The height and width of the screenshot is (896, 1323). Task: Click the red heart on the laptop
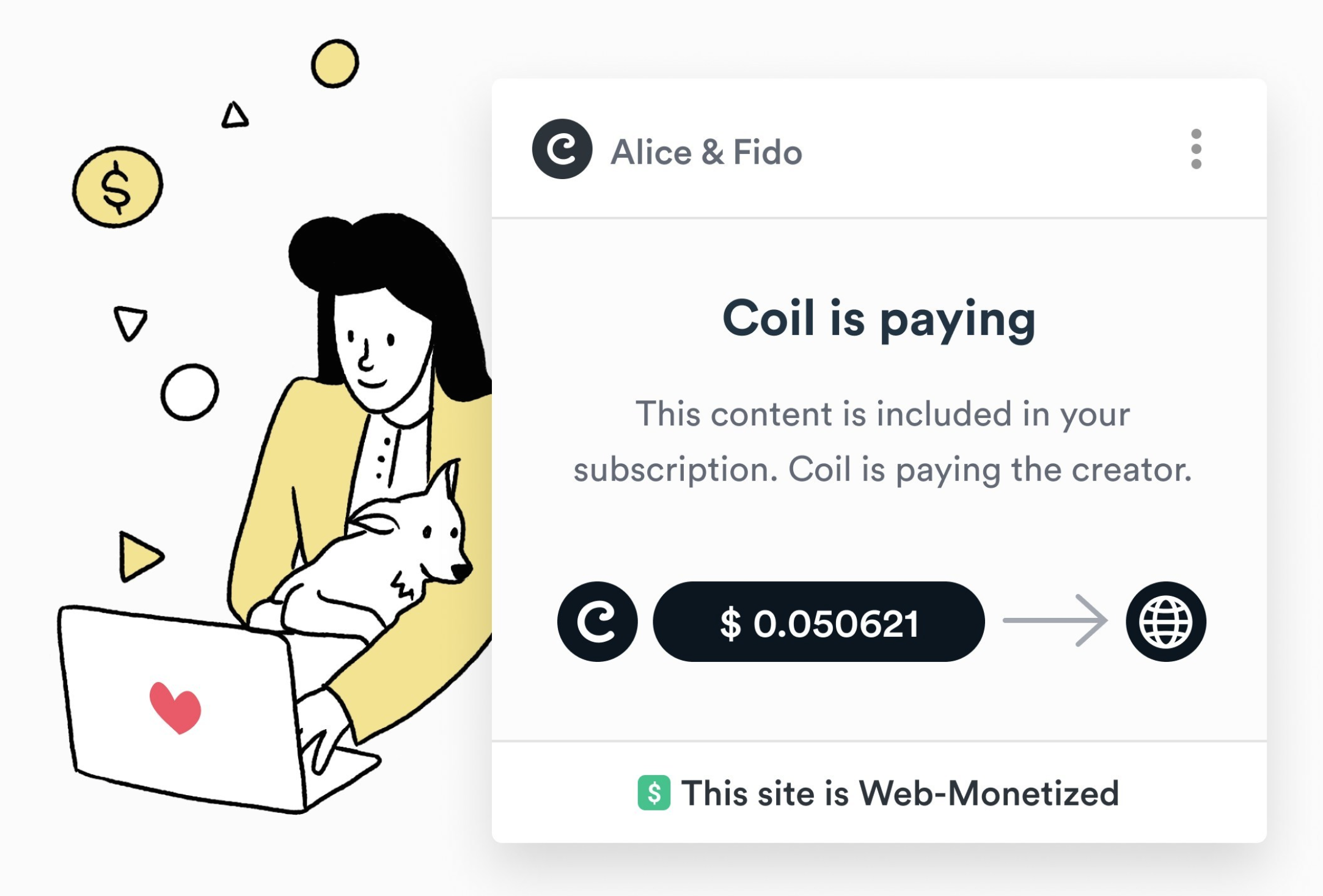click(175, 707)
